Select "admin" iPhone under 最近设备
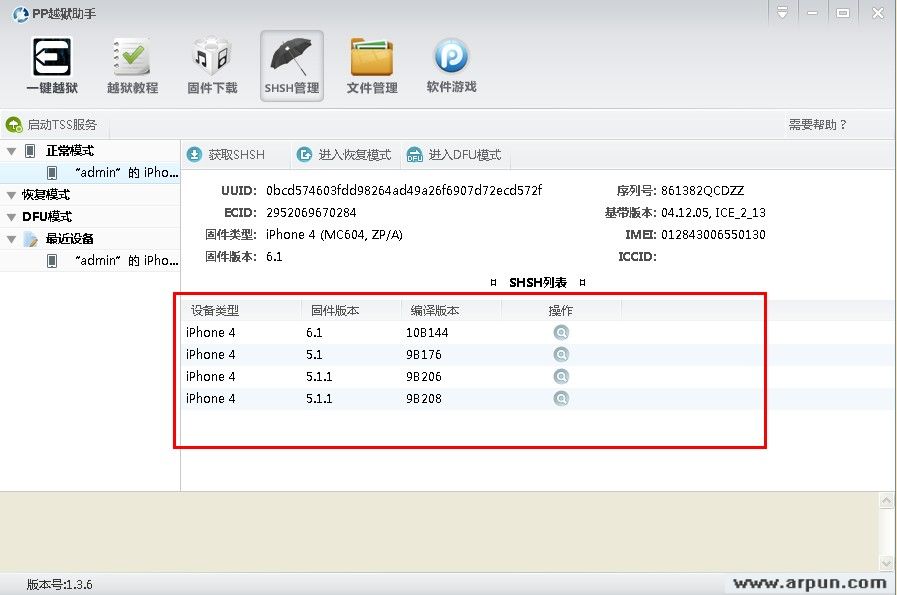The width and height of the screenshot is (897, 595). (90, 260)
